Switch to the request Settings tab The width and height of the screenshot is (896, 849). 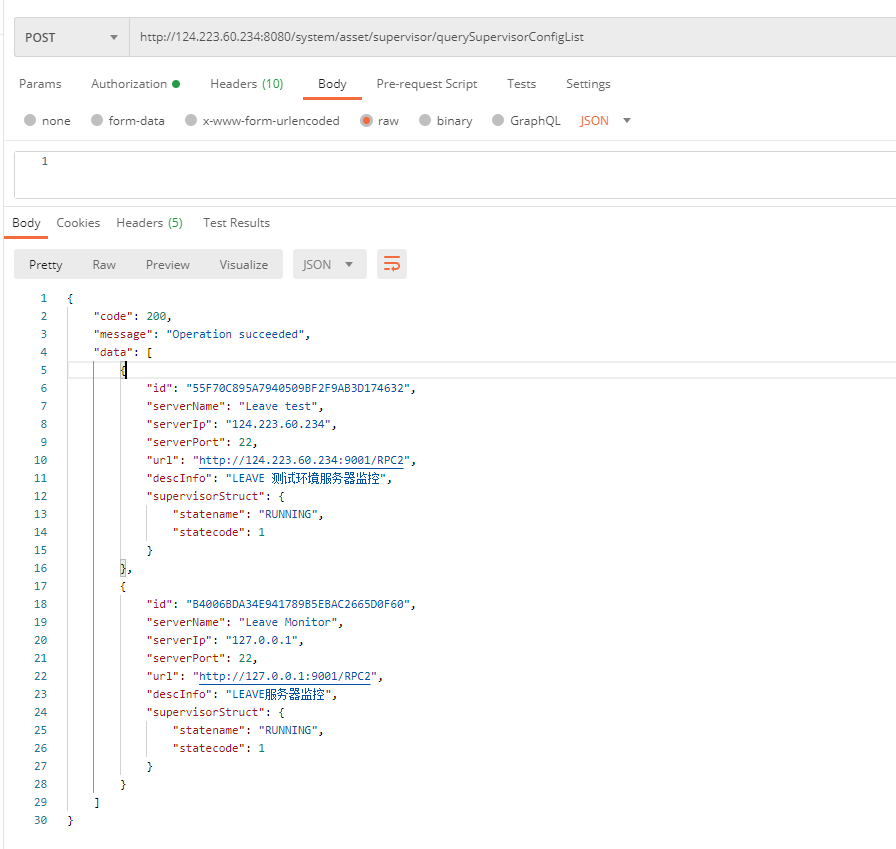(x=588, y=84)
